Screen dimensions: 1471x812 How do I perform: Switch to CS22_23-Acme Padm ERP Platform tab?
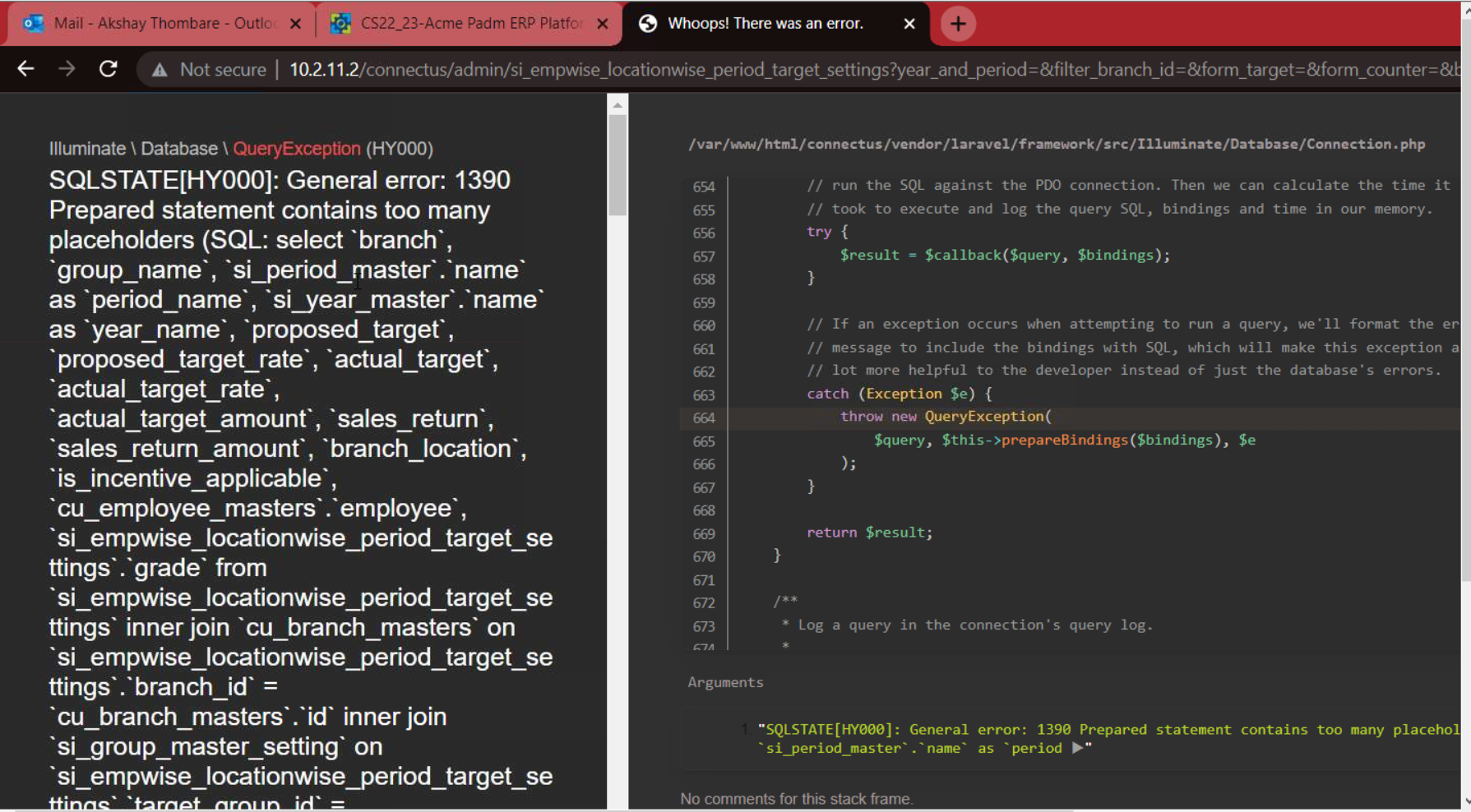tap(472, 23)
